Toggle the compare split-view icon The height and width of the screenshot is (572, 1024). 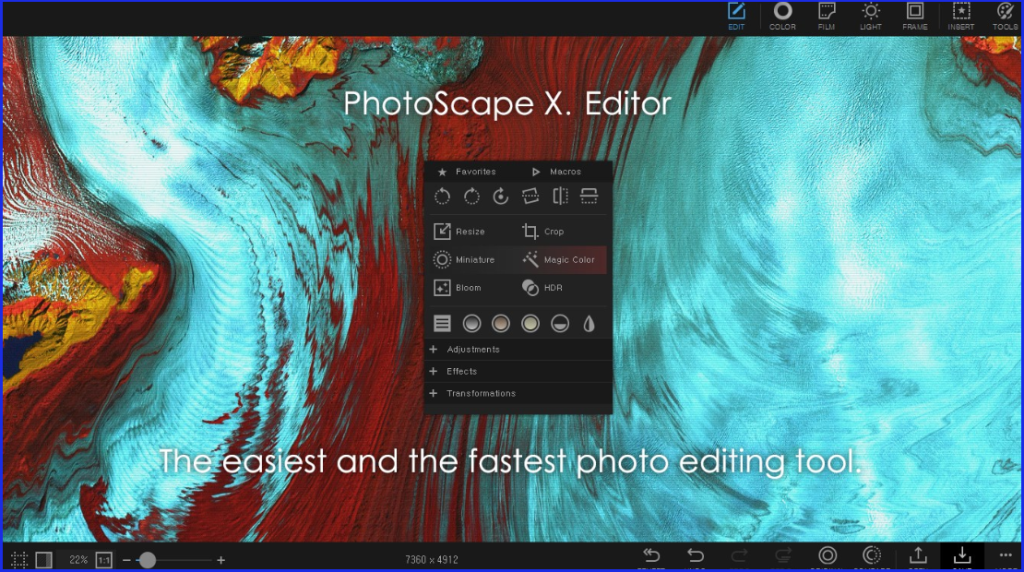[43, 560]
